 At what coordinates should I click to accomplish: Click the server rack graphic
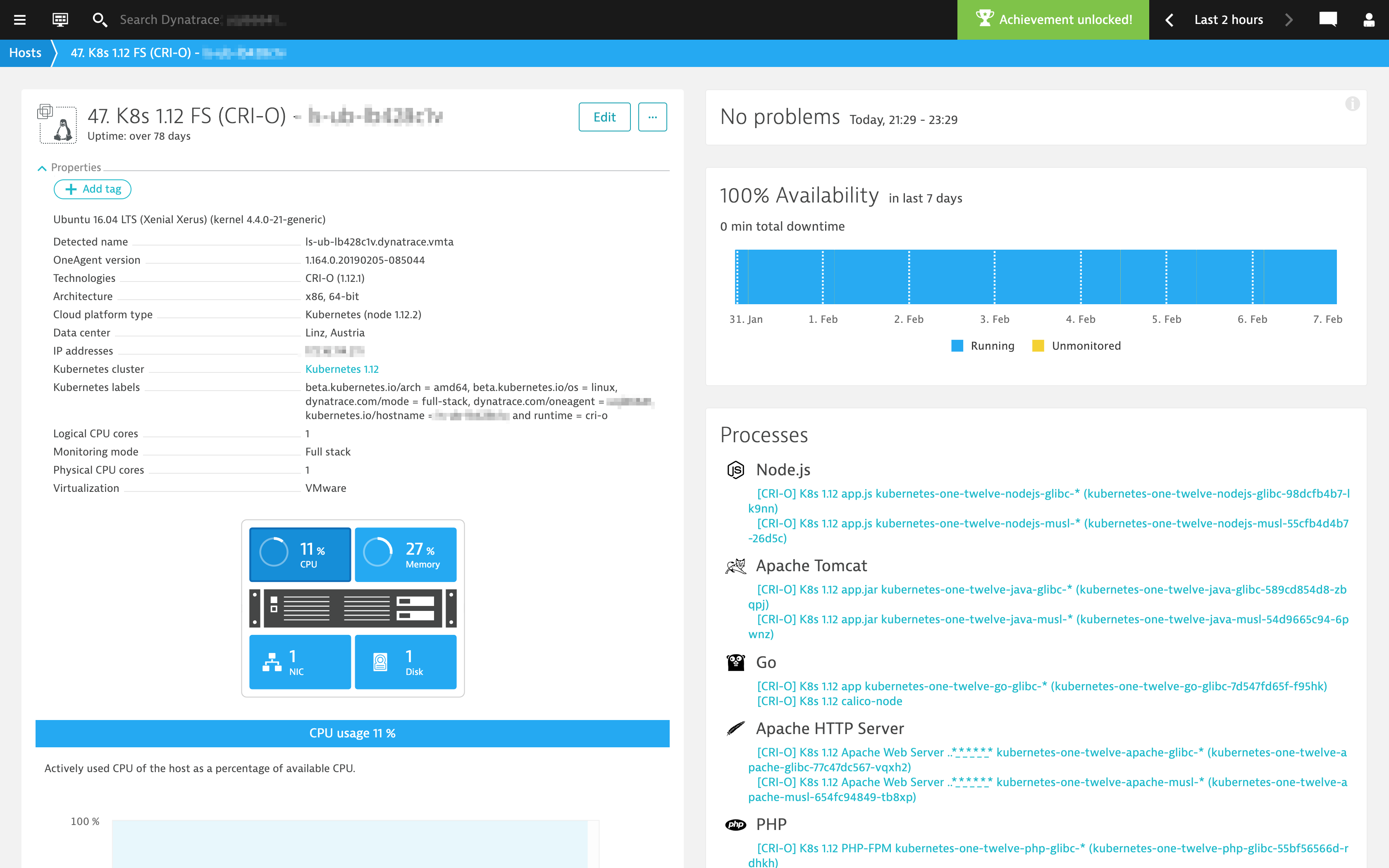point(353,608)
